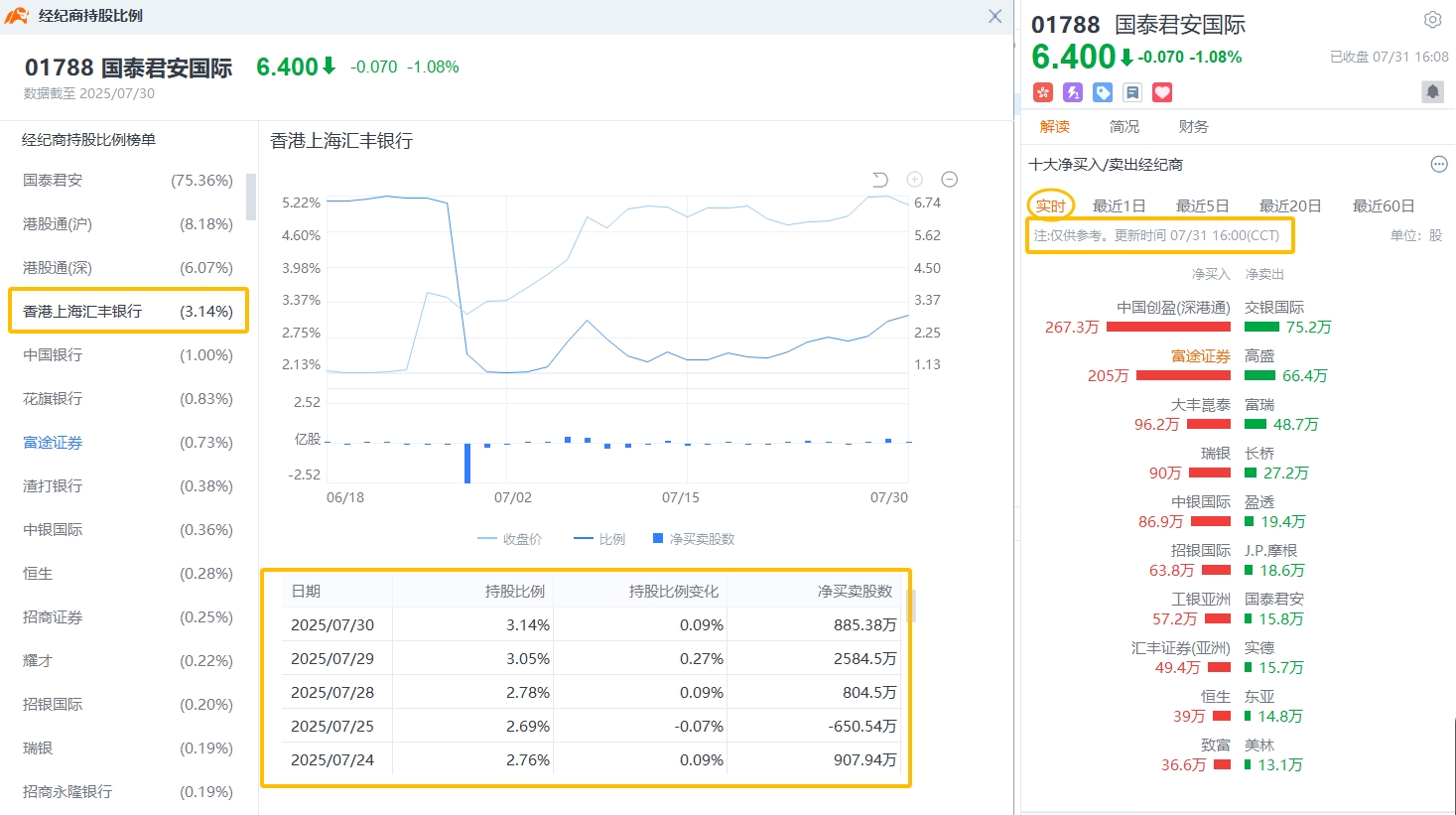Sort by the 持股比例变化 column header

coord(673,592)
